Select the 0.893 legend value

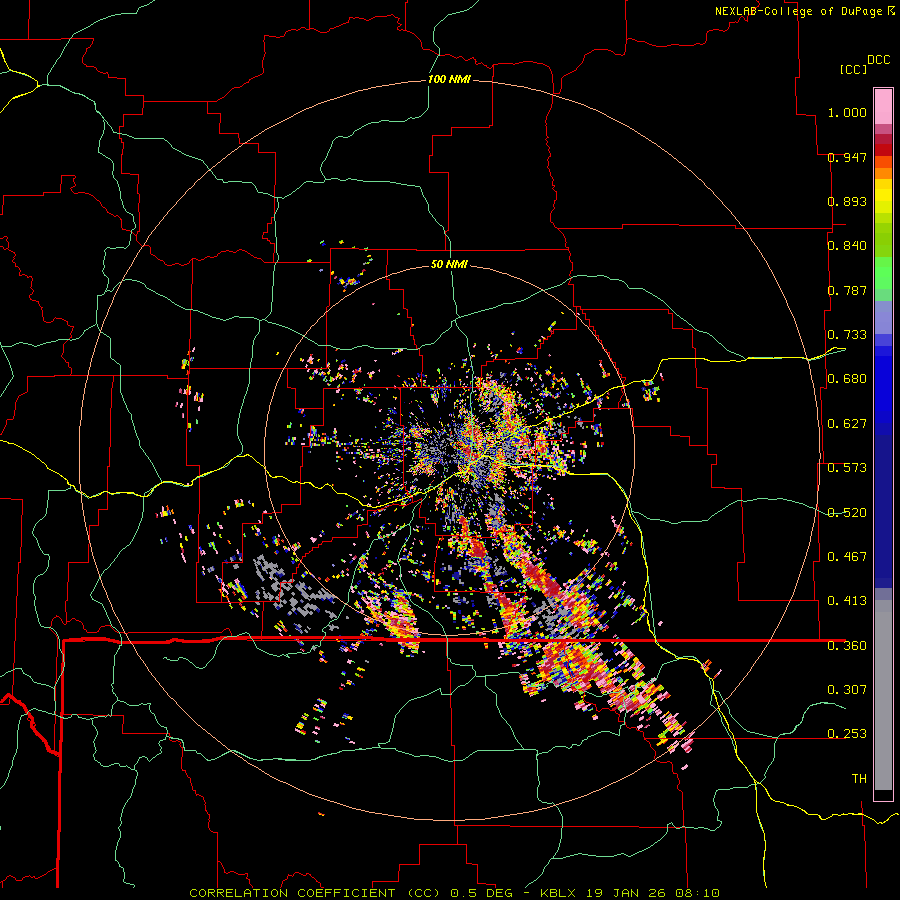pyautogui.click(x=847, y=201)
